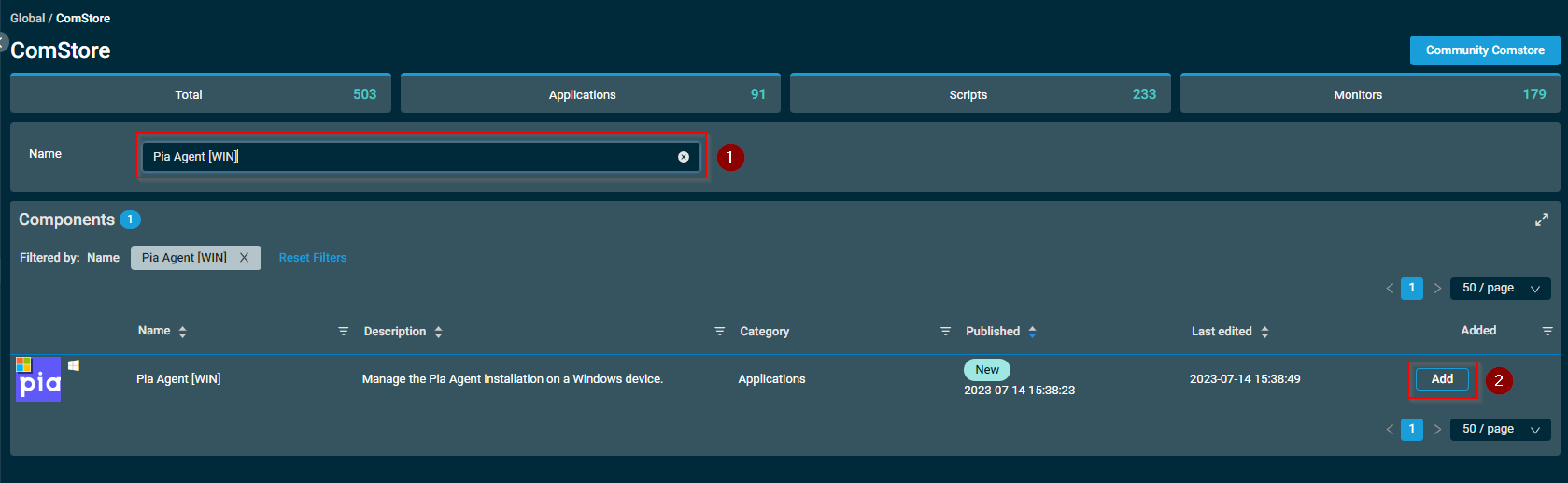Image resolution: width=1568 pixels, height=483 pixels.
Task: Click the Applications category cell
Action: point(771,379)
